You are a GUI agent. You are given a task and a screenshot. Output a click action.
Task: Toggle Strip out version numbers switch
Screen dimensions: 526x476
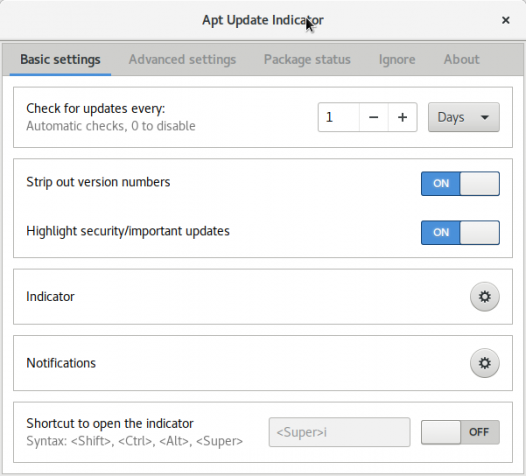[460, 183]
